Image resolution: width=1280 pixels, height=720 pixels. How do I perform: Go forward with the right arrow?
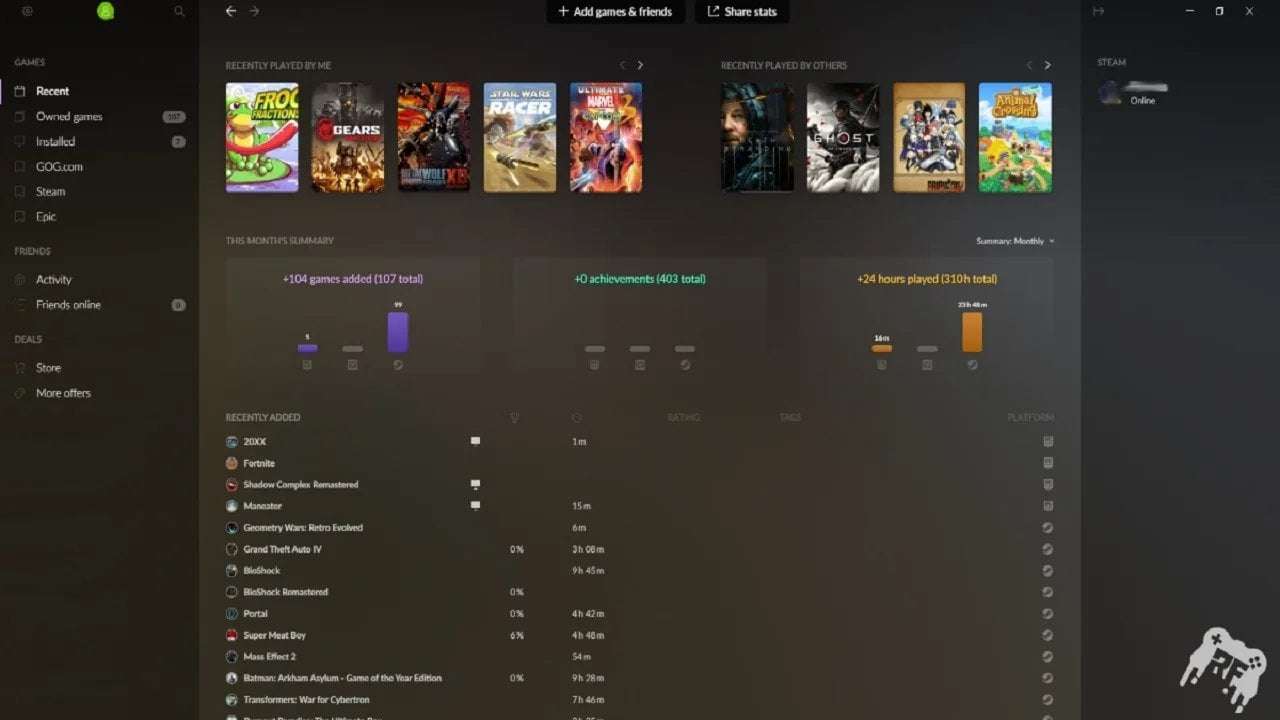click(254, 11)
